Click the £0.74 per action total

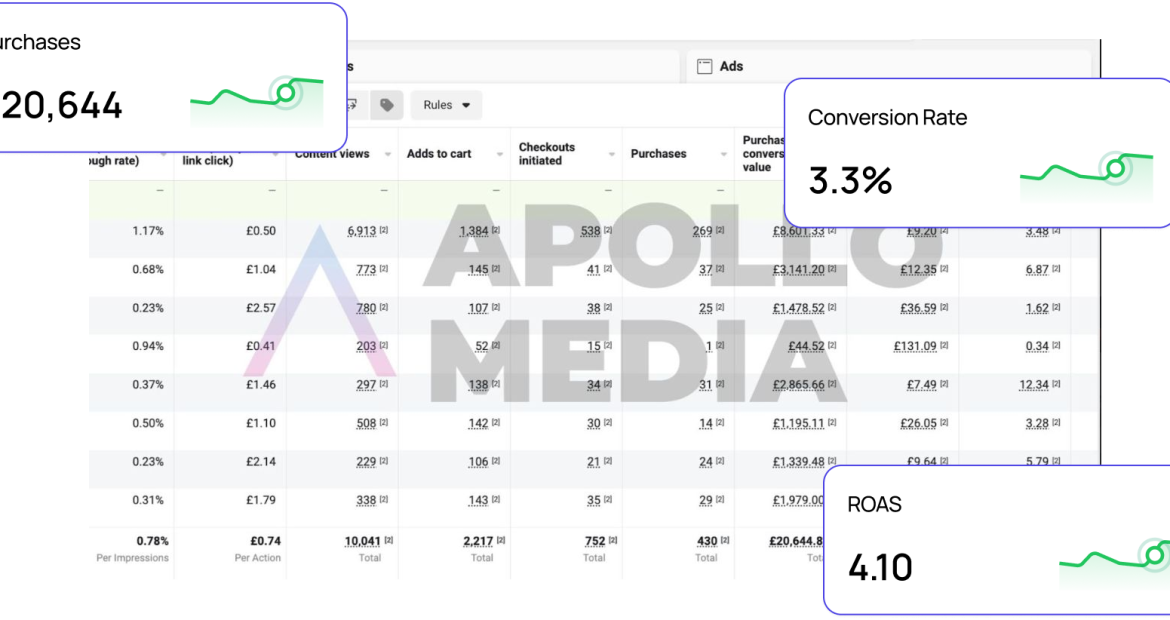tap(266, 541)
